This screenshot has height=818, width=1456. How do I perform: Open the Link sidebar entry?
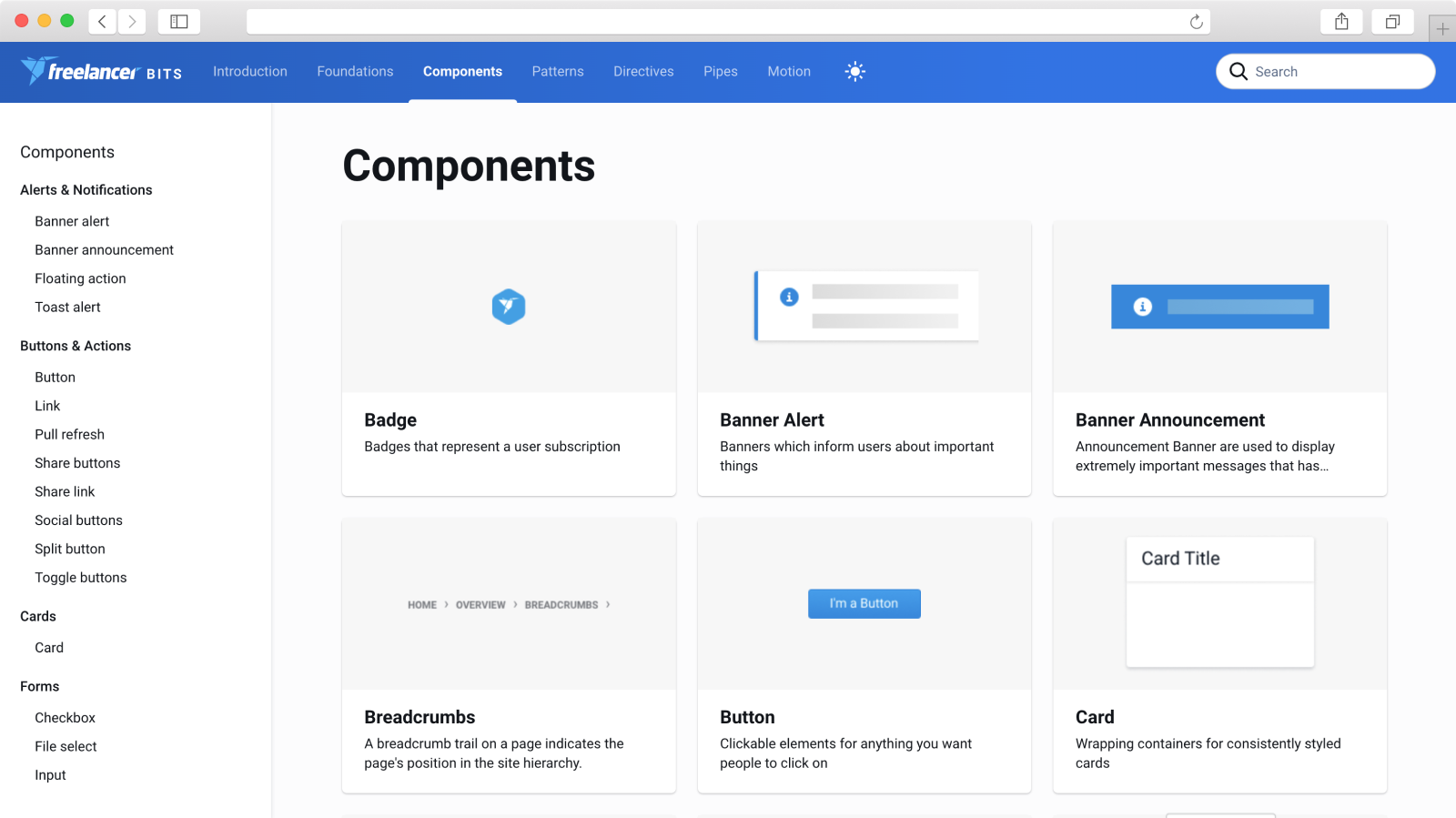[x=47, y=406]
